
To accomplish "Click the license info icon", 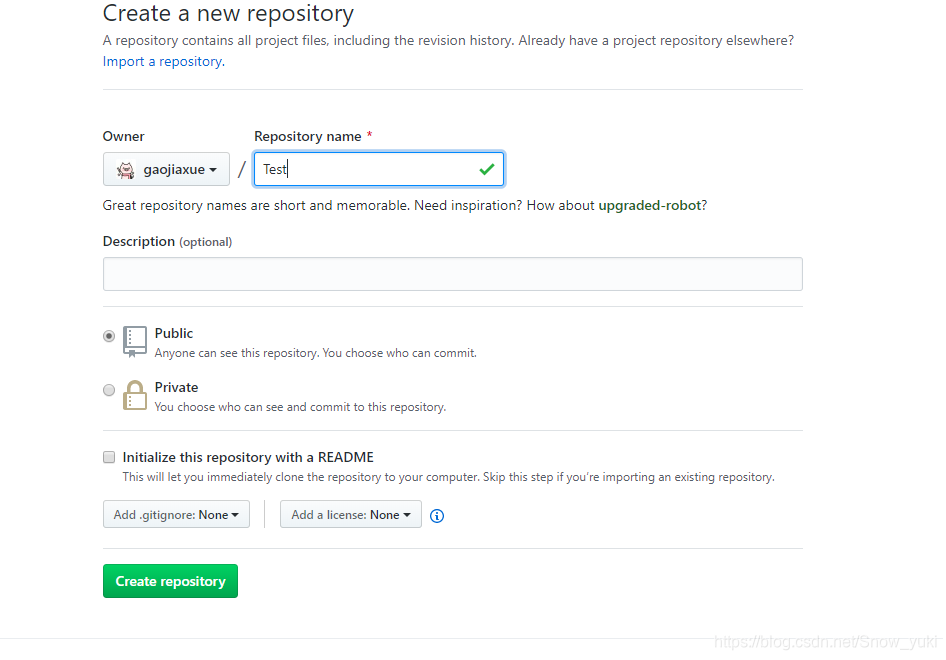I will (437, 516).
